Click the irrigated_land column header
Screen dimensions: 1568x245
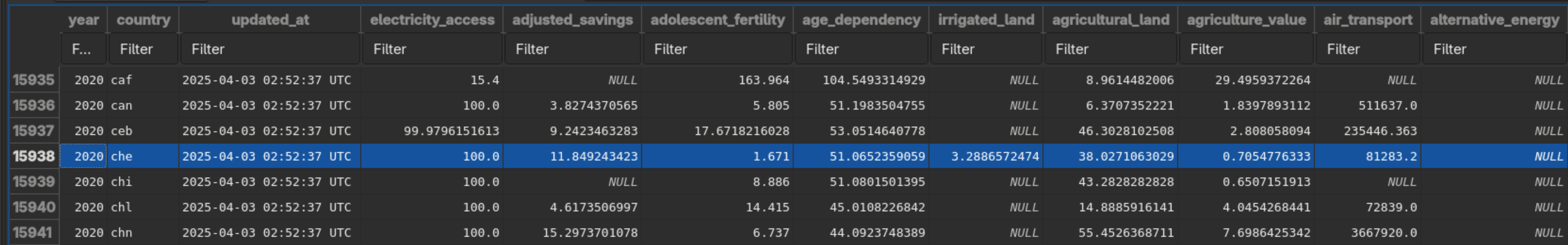(986, 20)
